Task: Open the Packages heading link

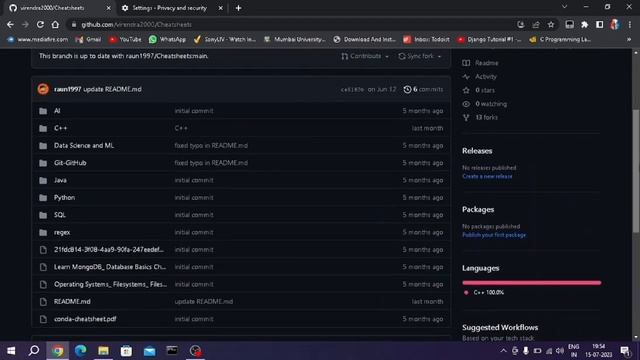Action: pyautogui.click(x=478, y=209)
